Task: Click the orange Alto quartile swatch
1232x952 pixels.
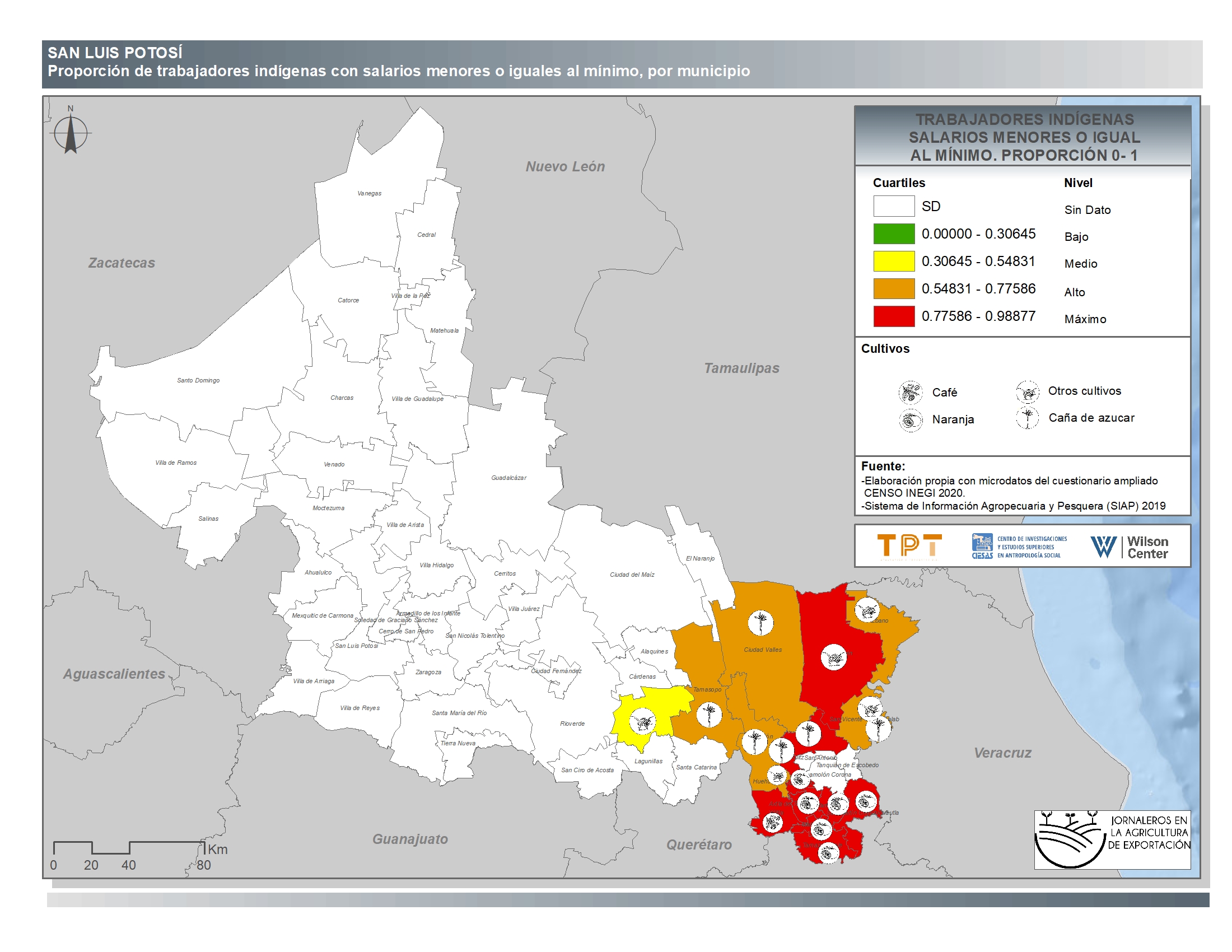Action: pos(894,289)
